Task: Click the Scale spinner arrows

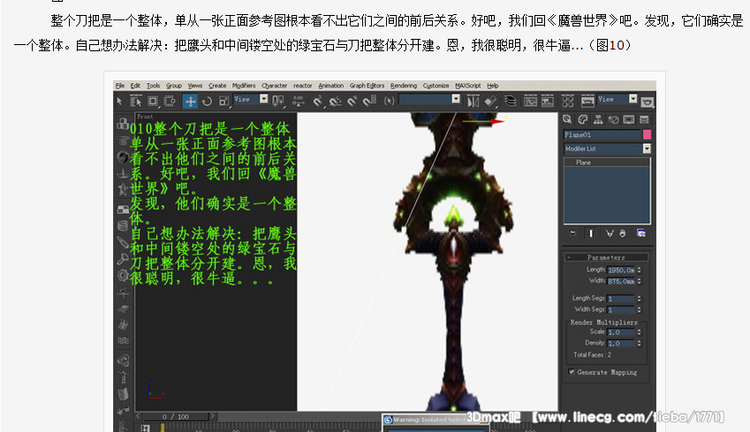Action: (639, 332)
